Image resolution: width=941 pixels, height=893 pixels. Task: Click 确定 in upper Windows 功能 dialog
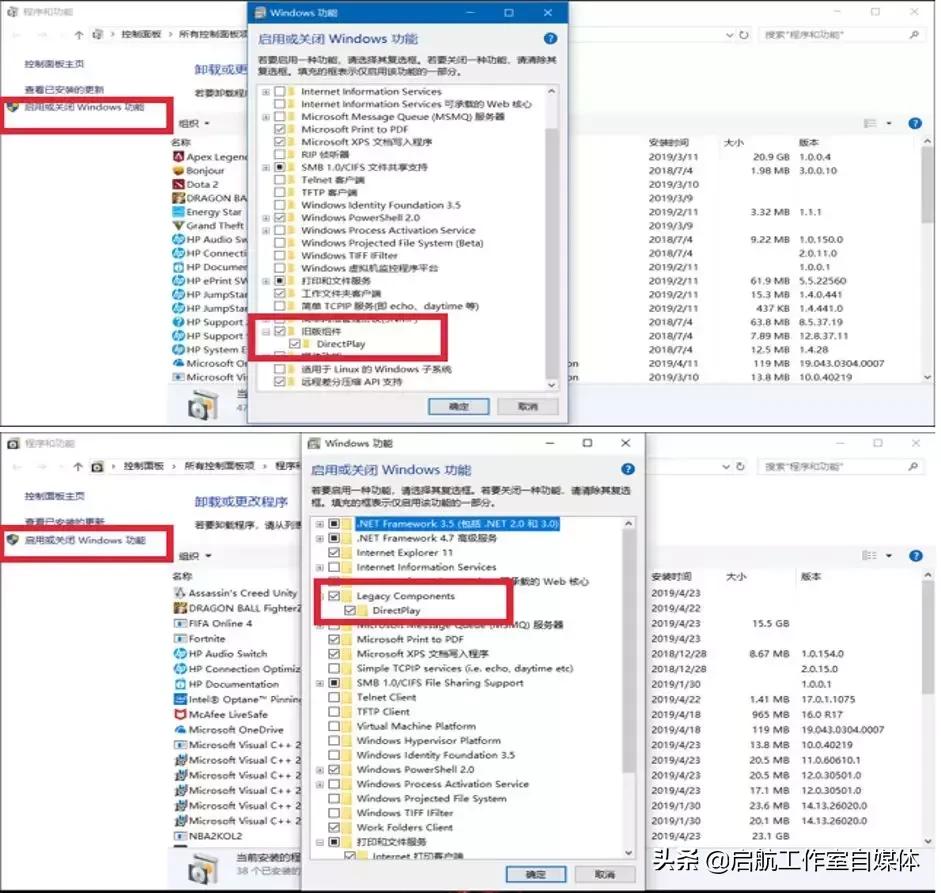pyautogui.click(x=458, y=406)
